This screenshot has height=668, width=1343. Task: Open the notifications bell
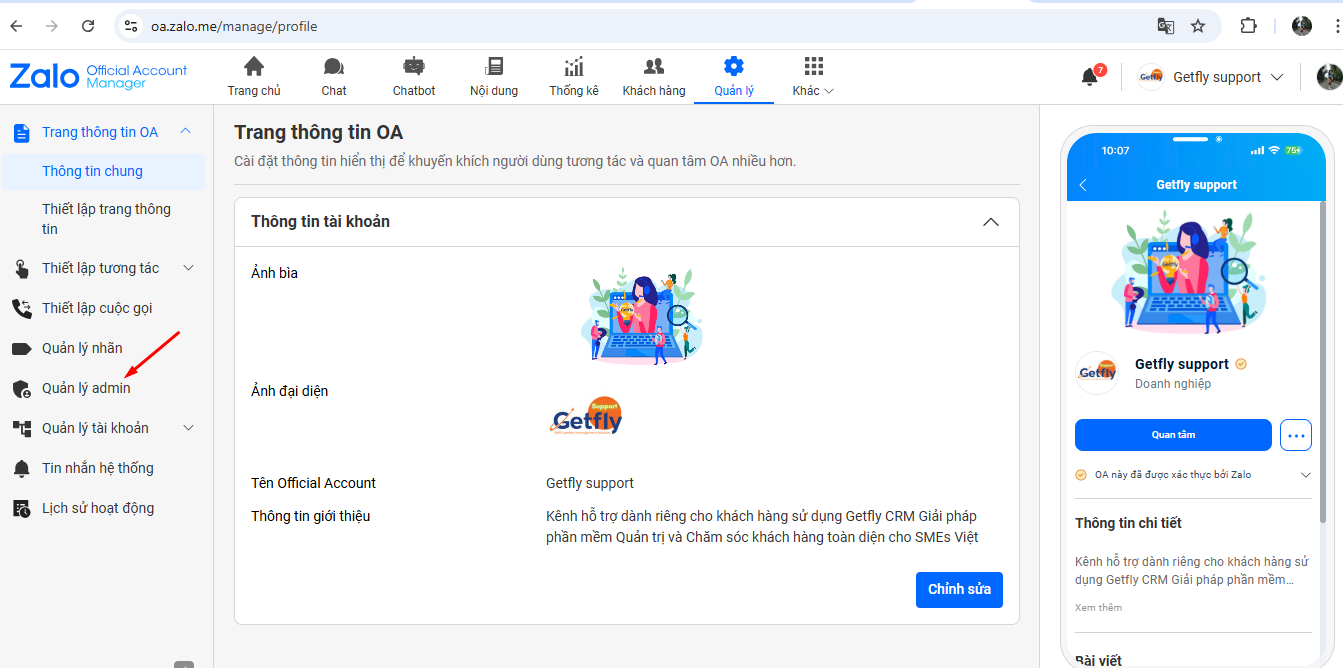tap(1090, 77)
